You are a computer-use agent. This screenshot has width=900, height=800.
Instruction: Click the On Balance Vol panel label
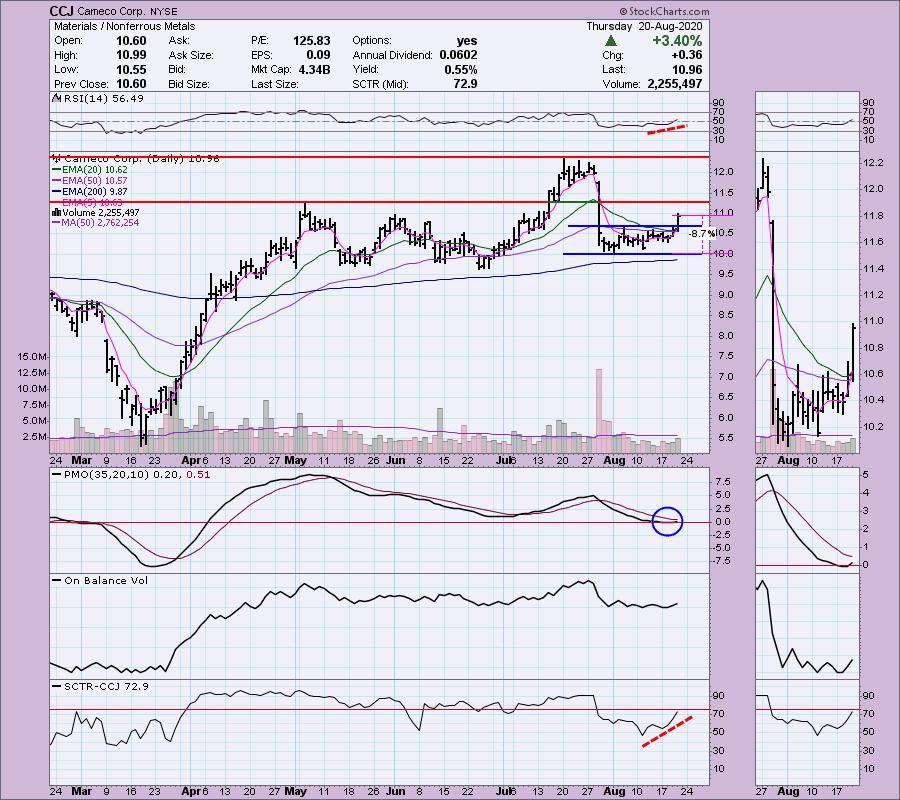[x=106, y=581]
